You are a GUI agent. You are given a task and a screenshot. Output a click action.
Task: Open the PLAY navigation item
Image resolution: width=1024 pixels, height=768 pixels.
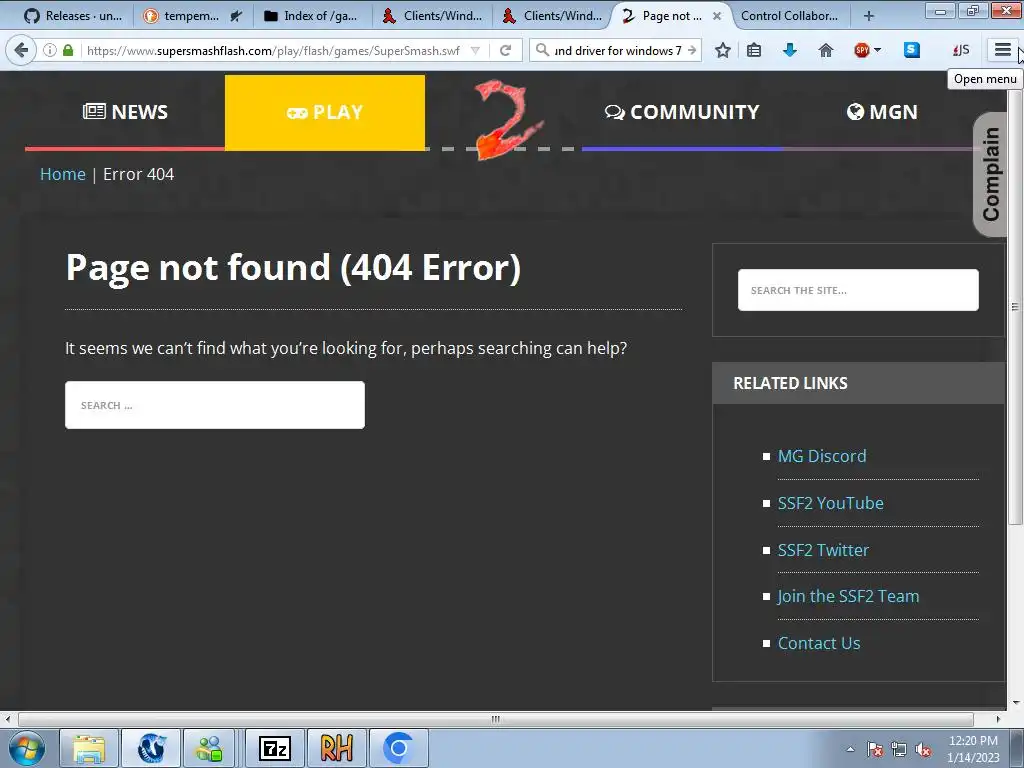(325, 112)
